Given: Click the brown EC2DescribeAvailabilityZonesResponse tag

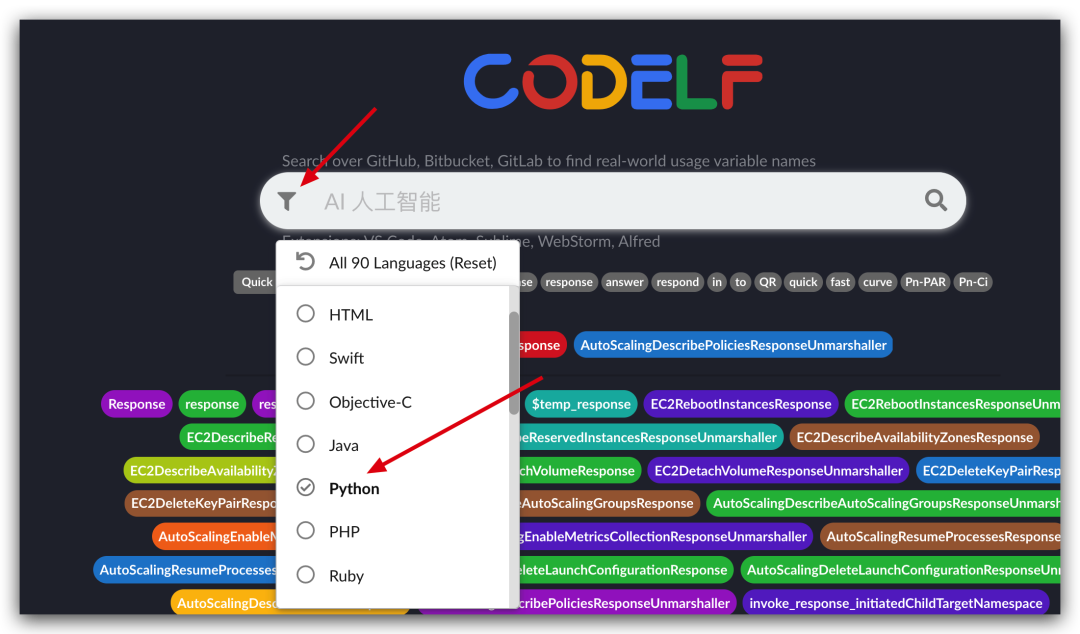Looking at the screenshot, I should pyautogui.click(x=914, y=437).
